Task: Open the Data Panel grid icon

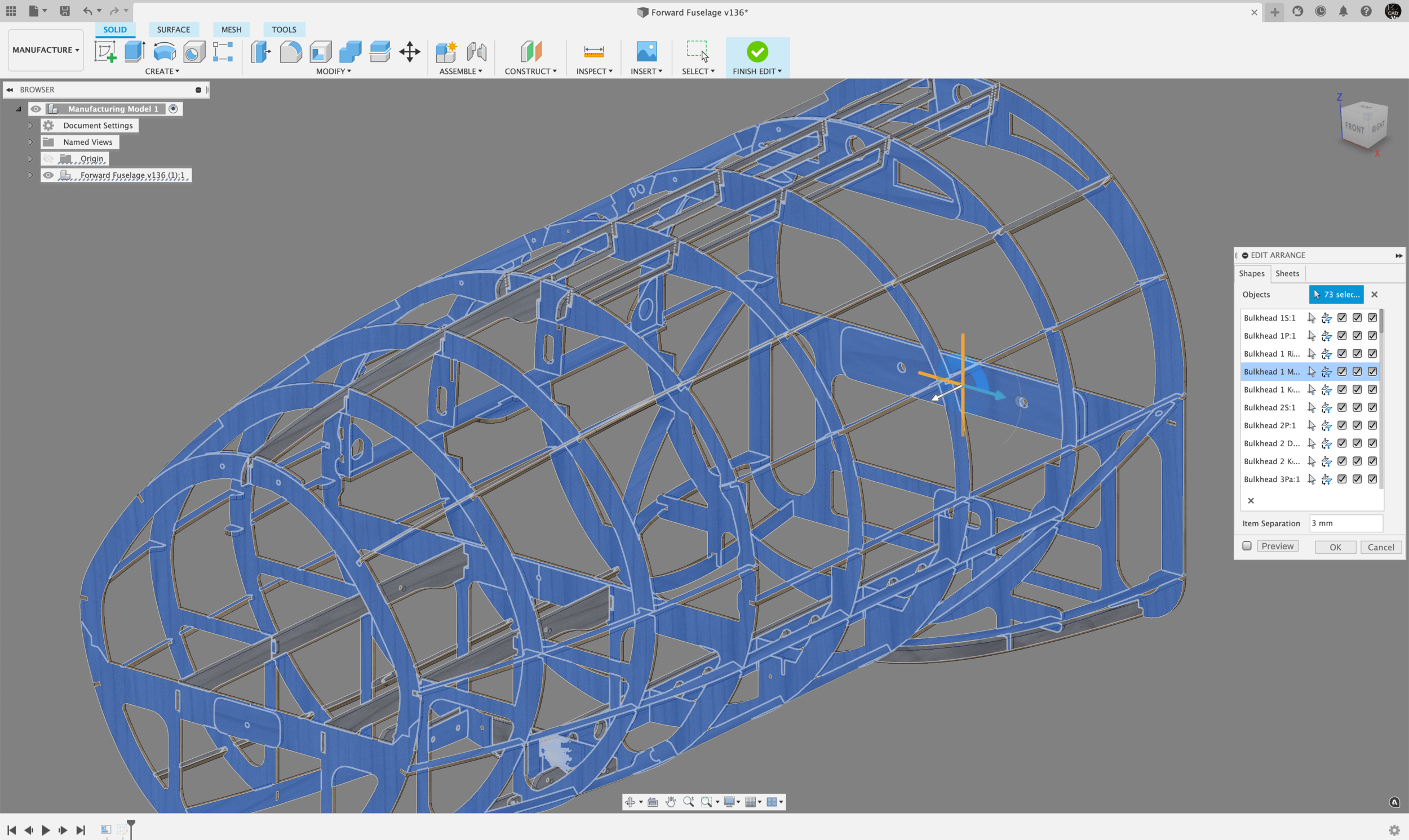Action: tap(11, 11)
